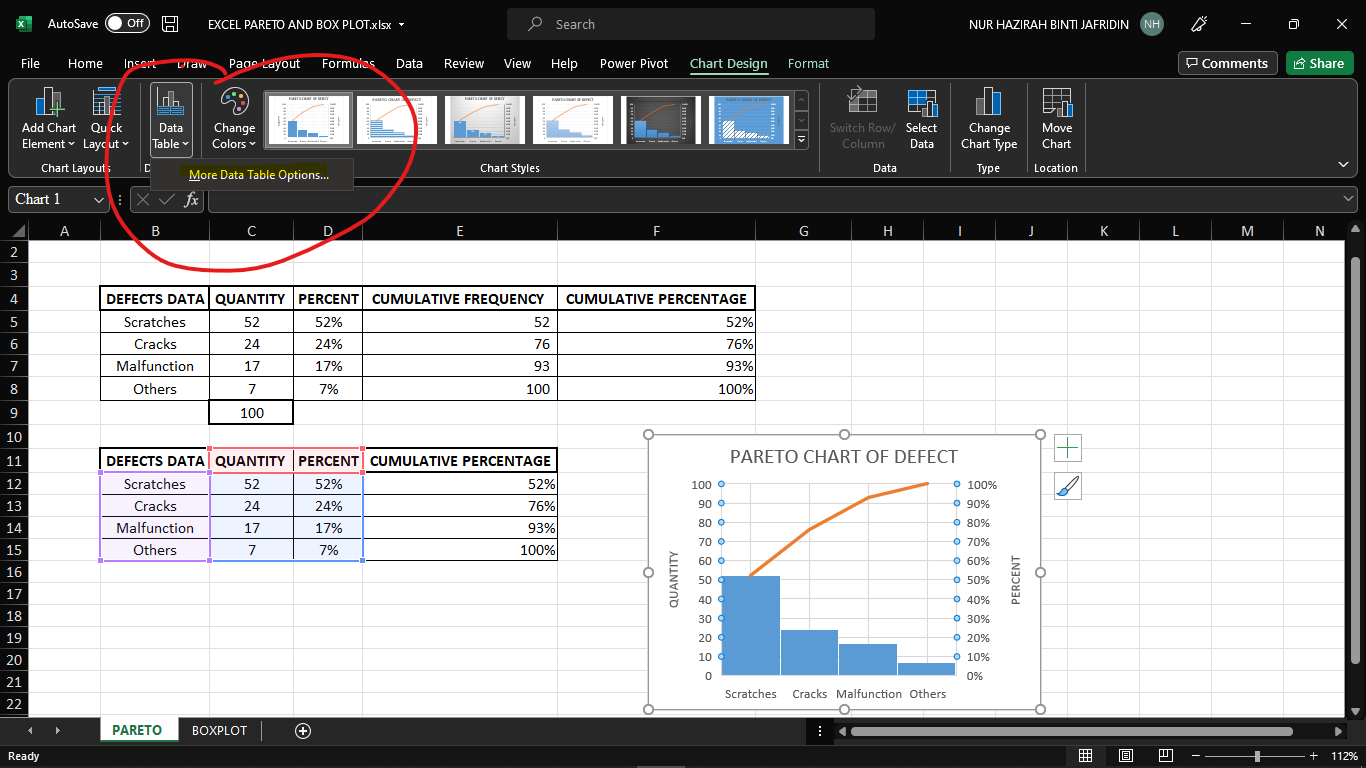
Task: Click the Chart Styles brush button
Action: 1067,487
